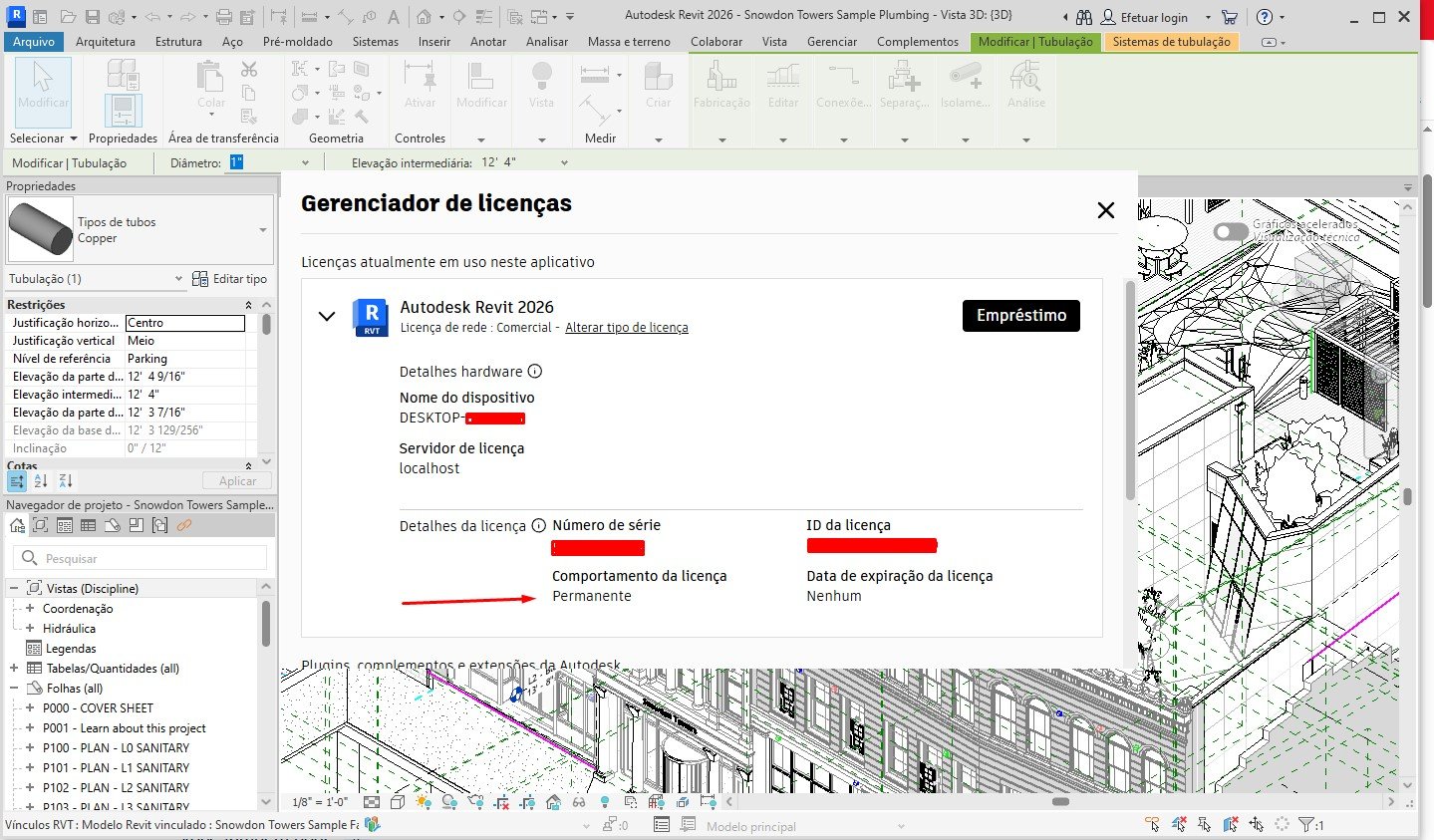Open the Isolamento ribbon tool
The image size is (1434, 840).
[x=966, y=86]
